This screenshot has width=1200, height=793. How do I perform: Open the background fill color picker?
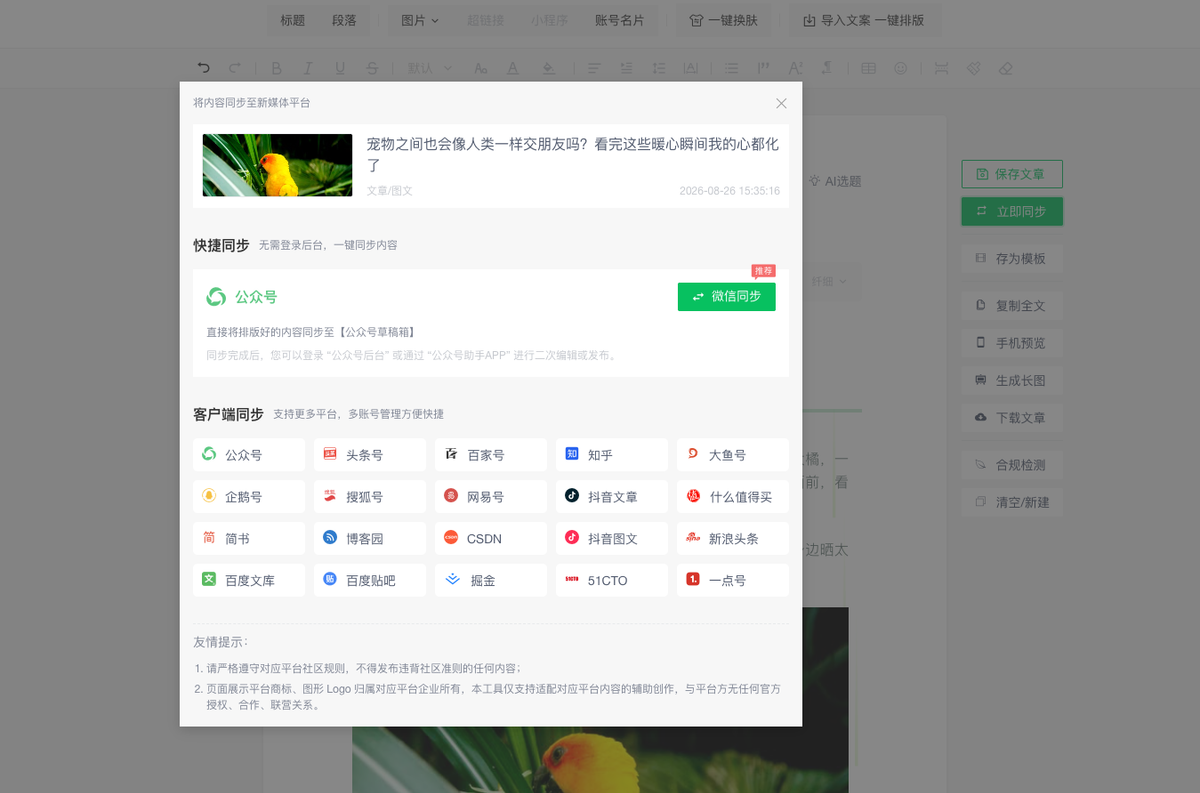point(548,68)
